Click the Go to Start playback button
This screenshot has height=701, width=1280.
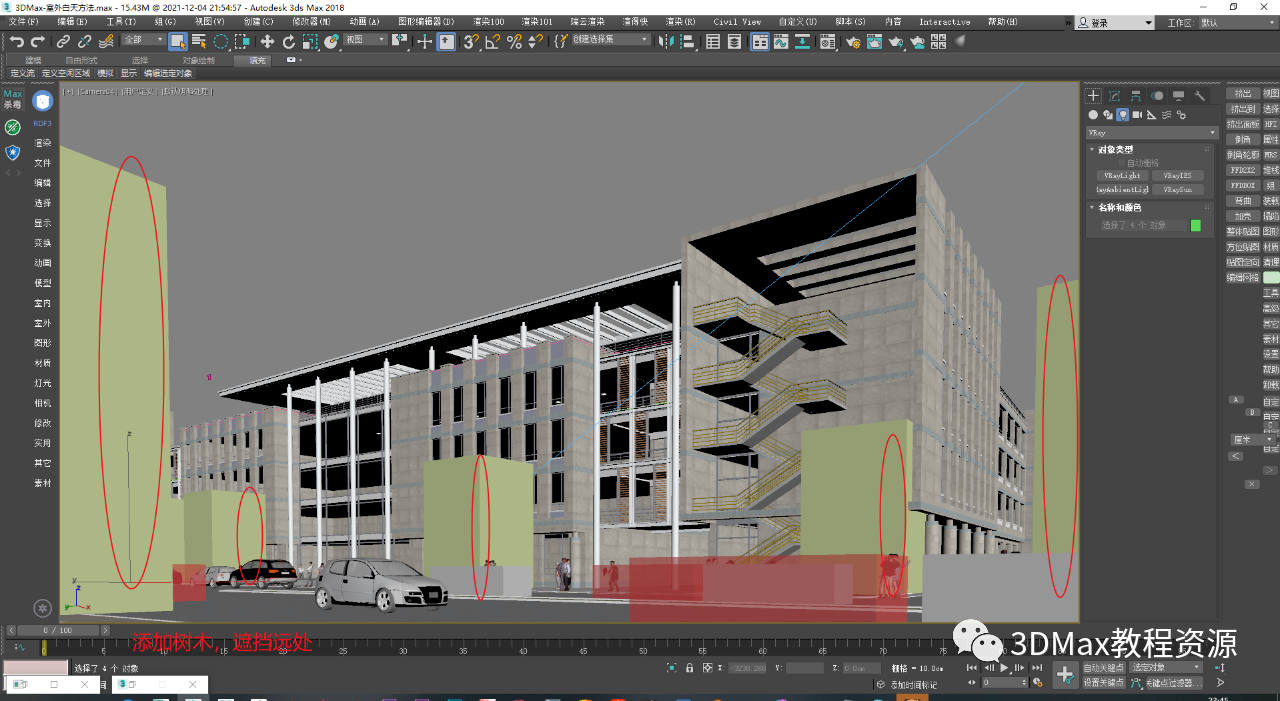(x=972, y=667)
